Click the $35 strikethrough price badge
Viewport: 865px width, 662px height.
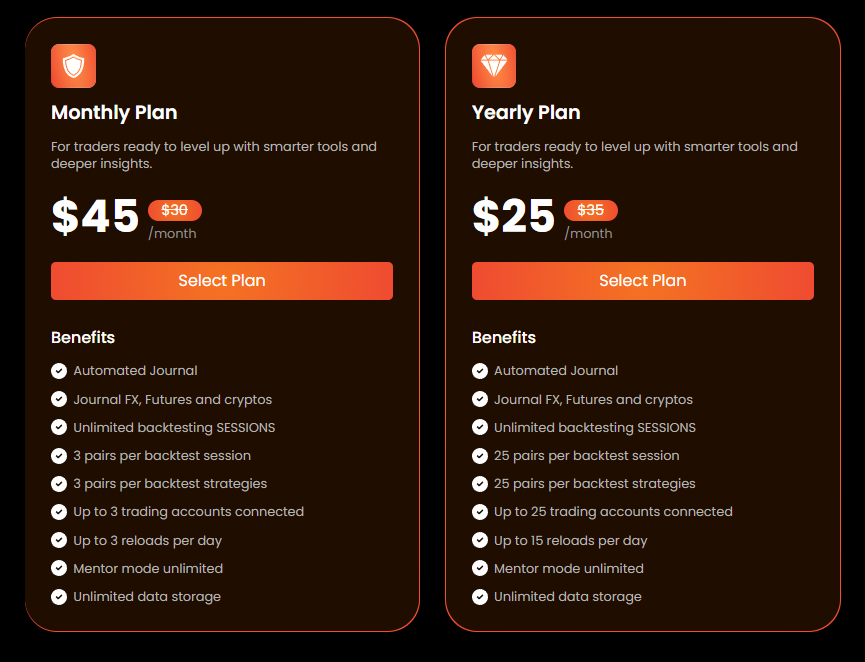click(591, 210)
